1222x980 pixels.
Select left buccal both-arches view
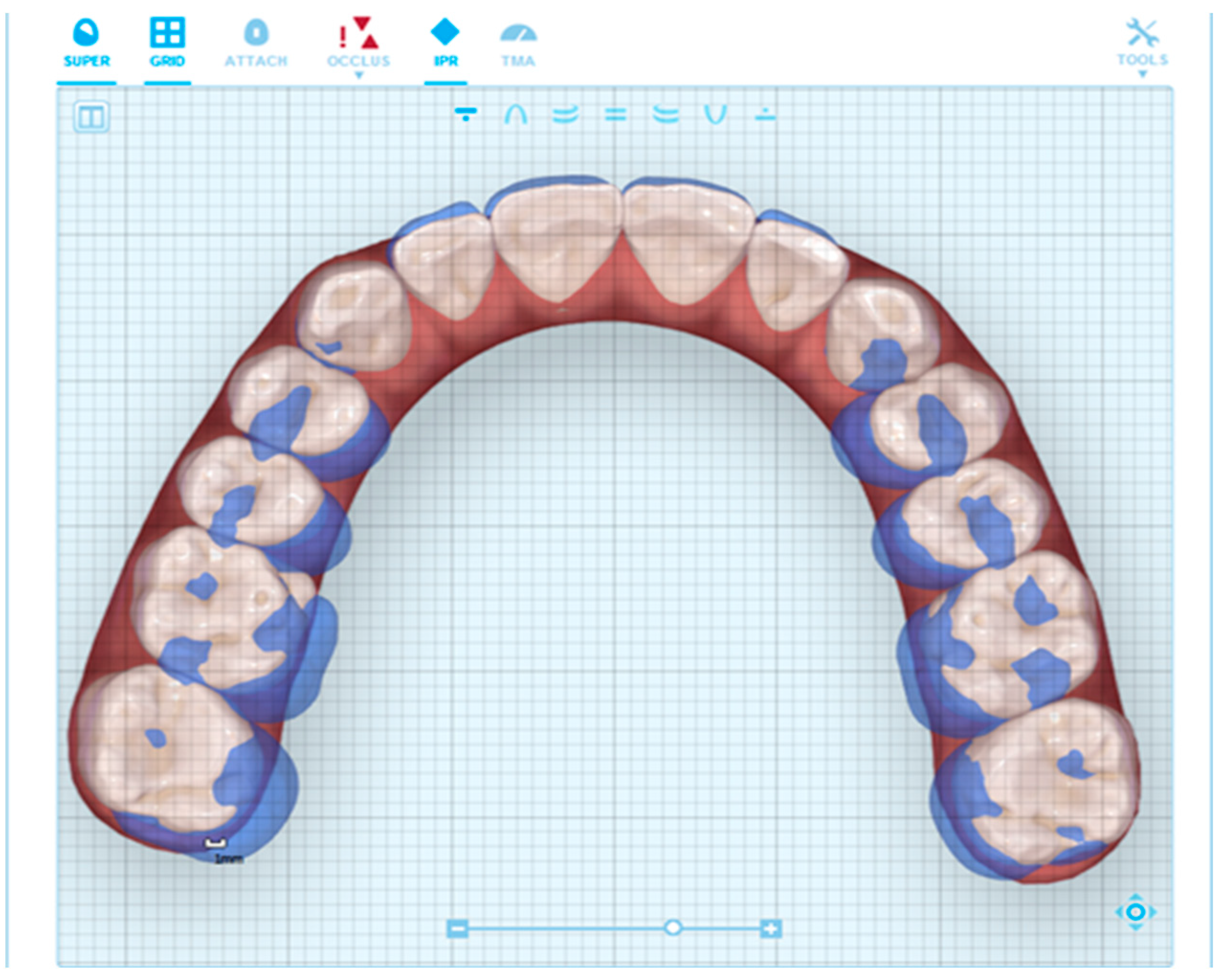(x=665, y=115)
